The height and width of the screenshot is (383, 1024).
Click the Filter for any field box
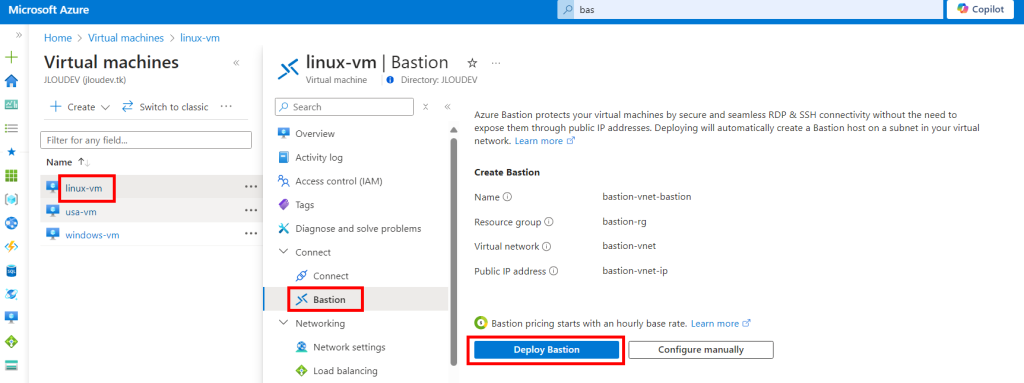(146, 140)
